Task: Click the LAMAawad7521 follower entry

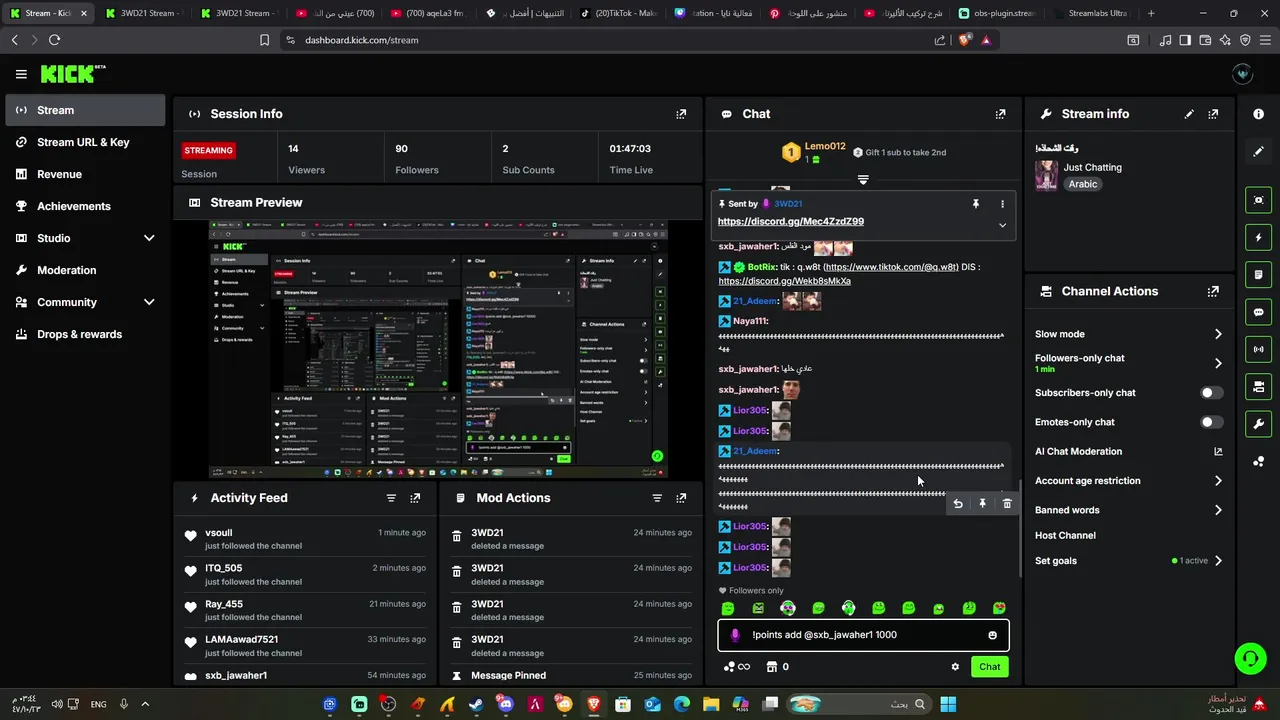Action: [305, 646]
